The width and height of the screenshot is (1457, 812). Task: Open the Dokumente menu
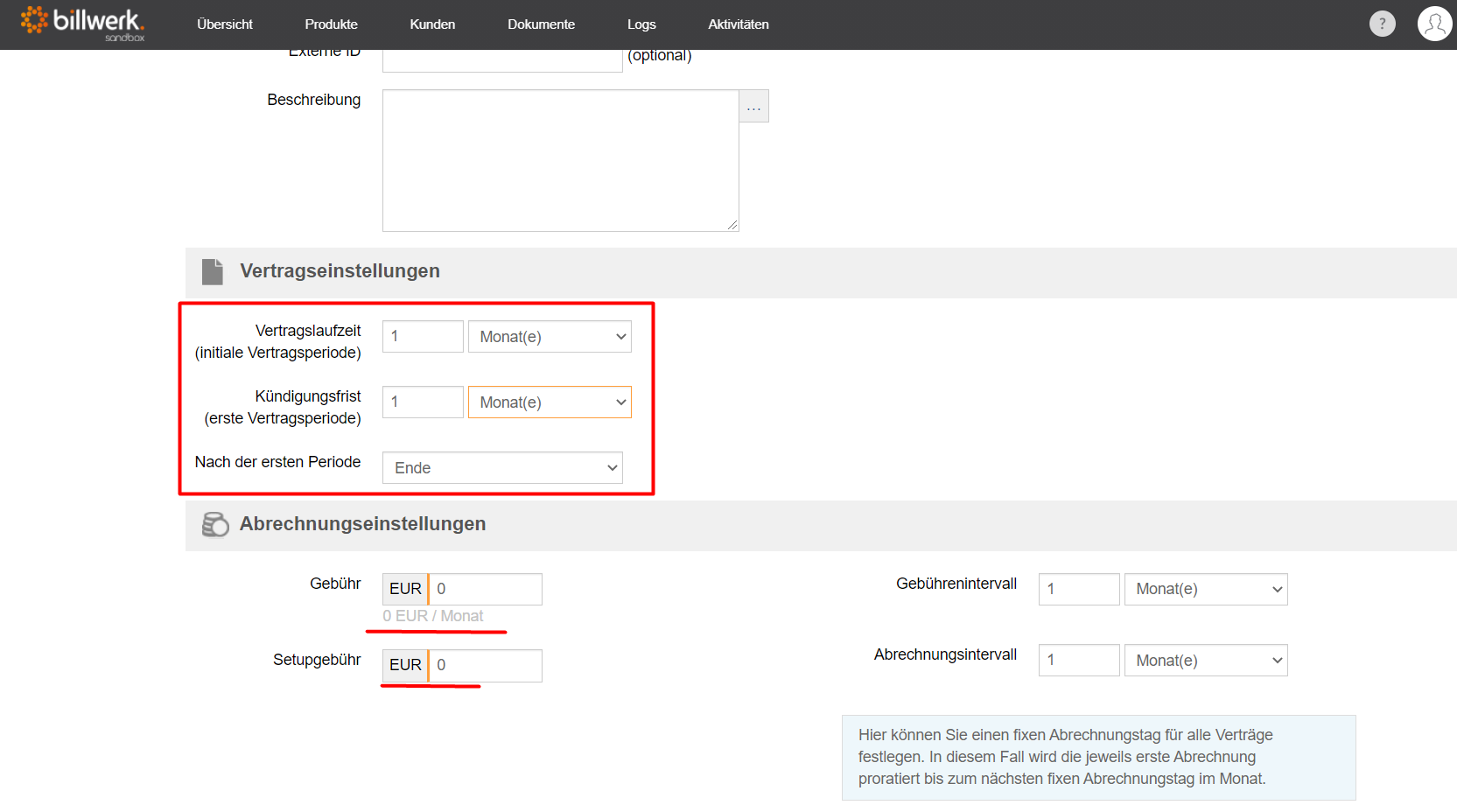tap(541, 24)
